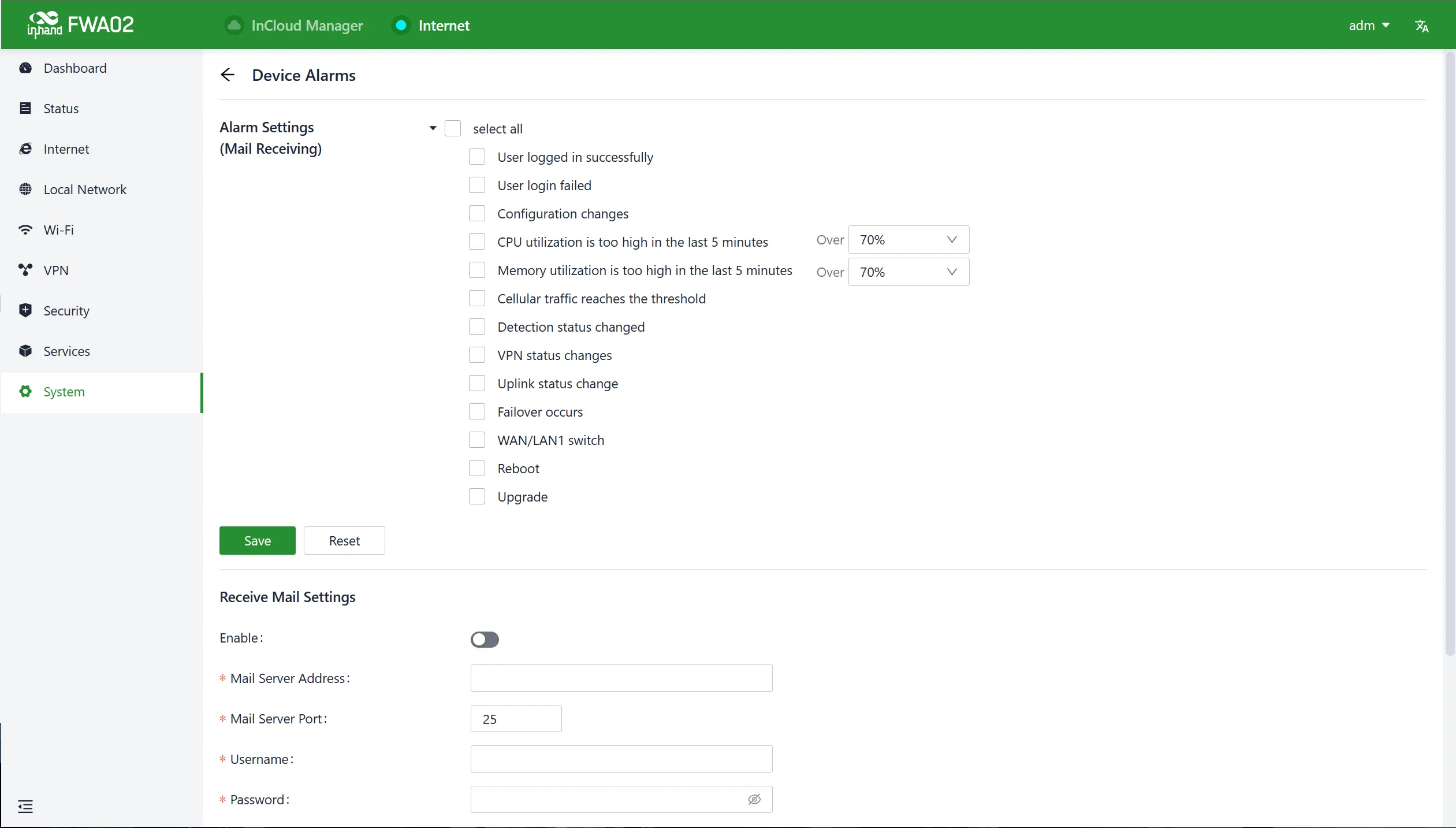Screen dimensions: 1456x828
Task: Check VPN status changes checkbox
Action: [x=477, y=355]
